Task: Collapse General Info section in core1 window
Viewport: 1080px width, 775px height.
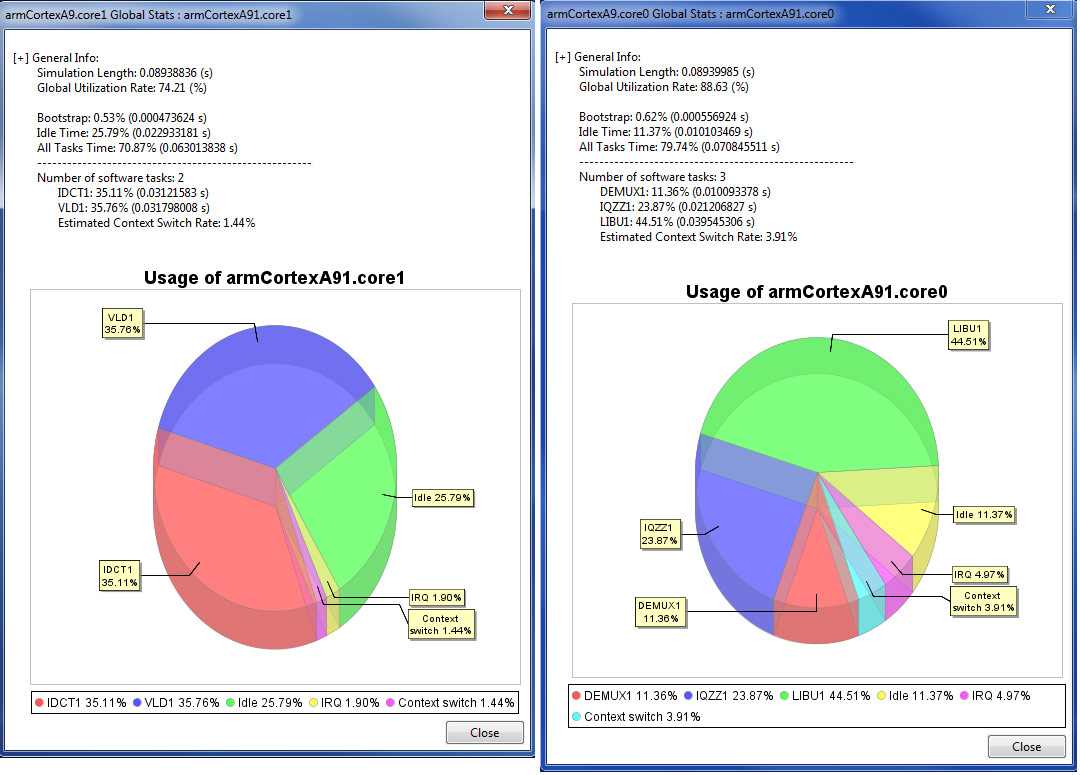Action: (20, 58)
